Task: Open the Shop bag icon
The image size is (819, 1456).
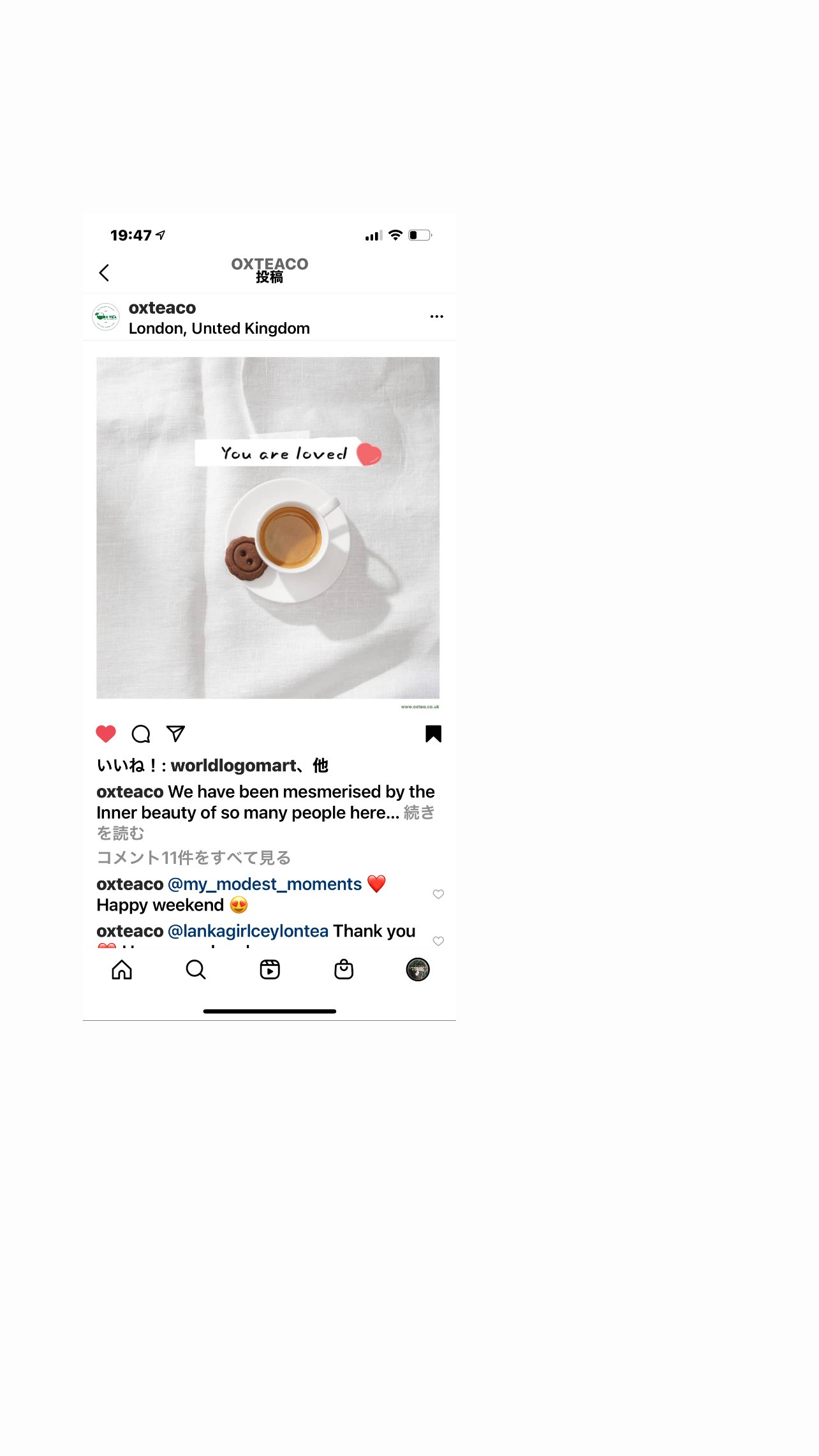Action: click(x=344, y=970)
